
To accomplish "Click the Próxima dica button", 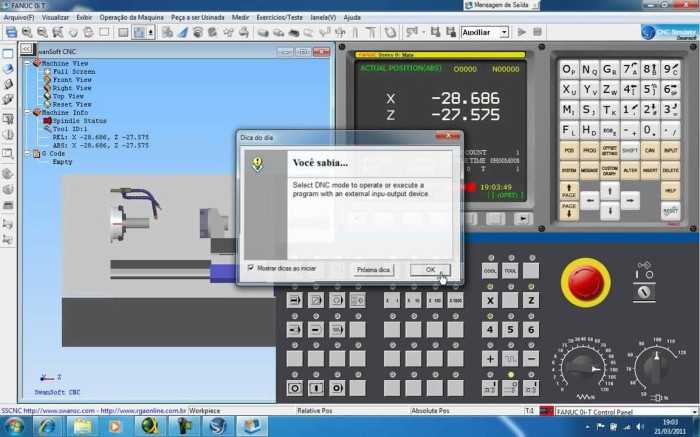I will (373, 270).
